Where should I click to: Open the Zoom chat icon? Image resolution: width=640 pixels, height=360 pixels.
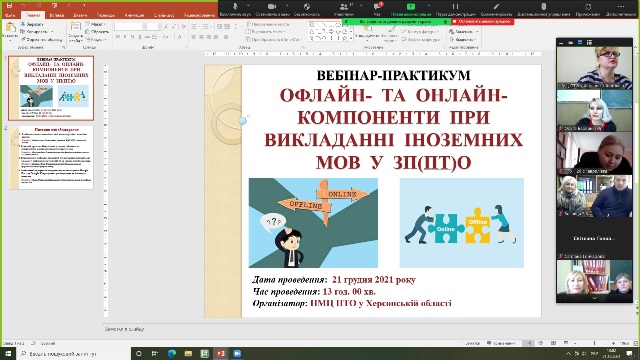377,7
